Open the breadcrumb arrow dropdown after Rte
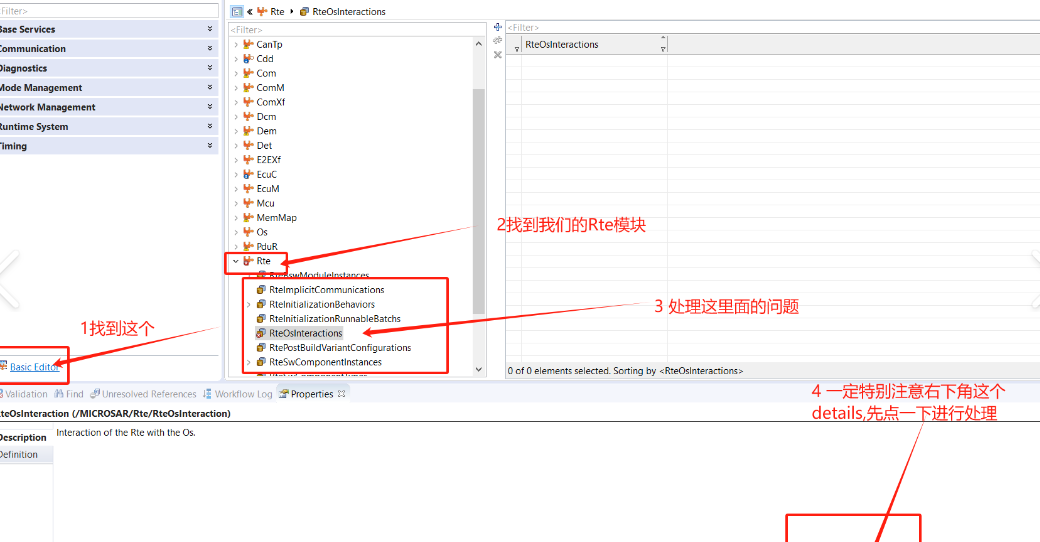 (x=291, y=11)
